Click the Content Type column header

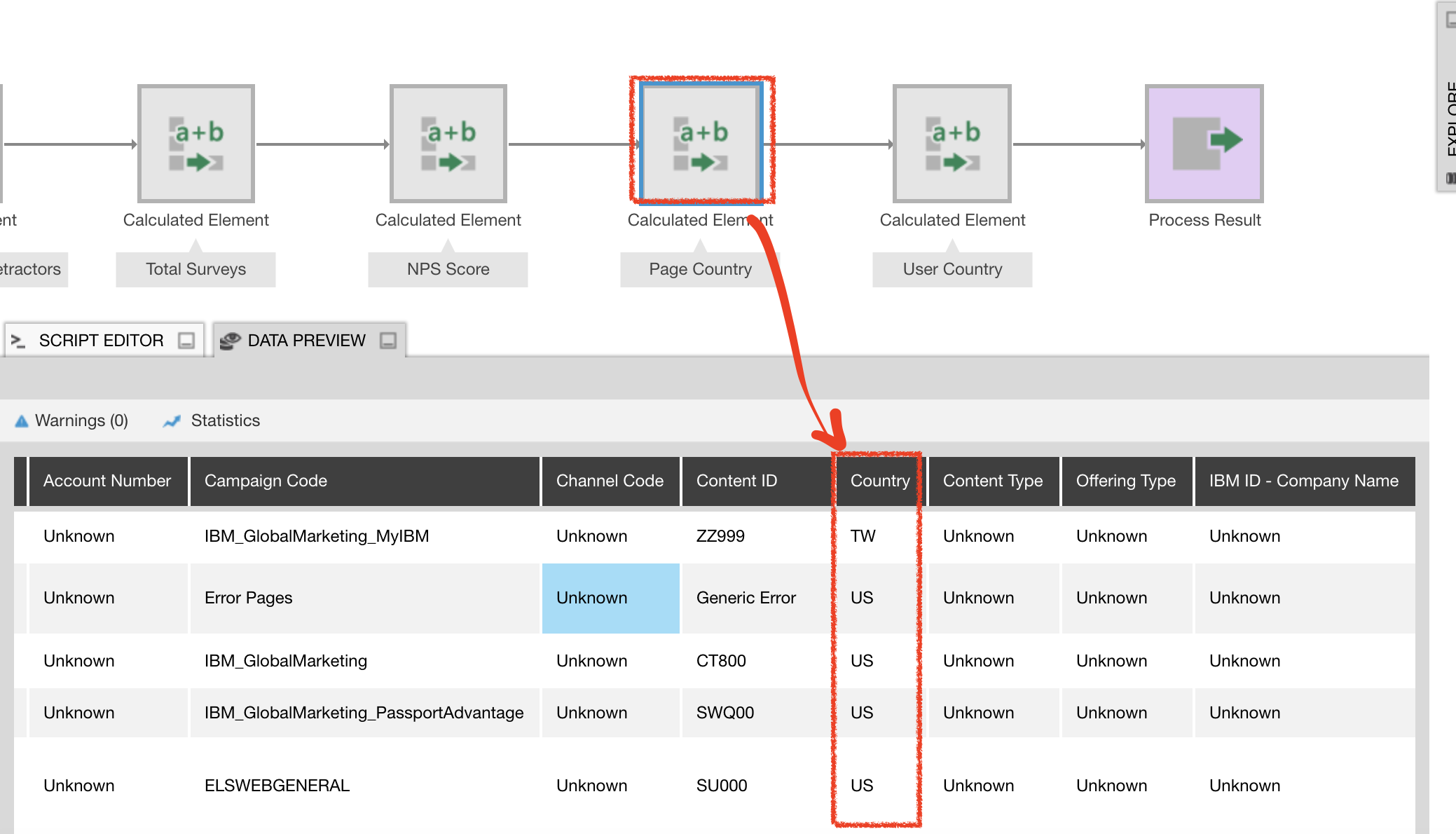point(994,481)
